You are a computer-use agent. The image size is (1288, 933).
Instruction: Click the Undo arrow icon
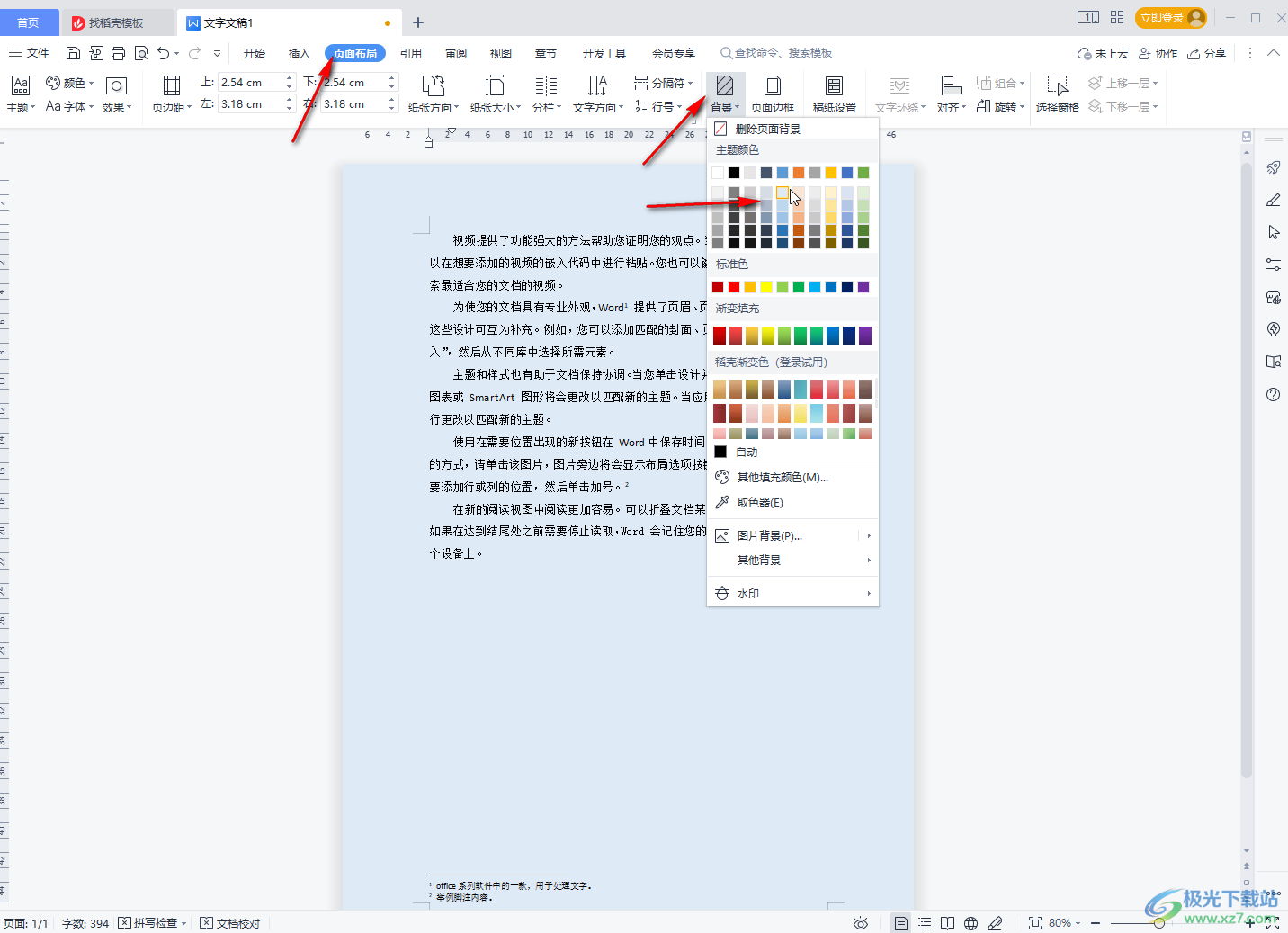163,53
